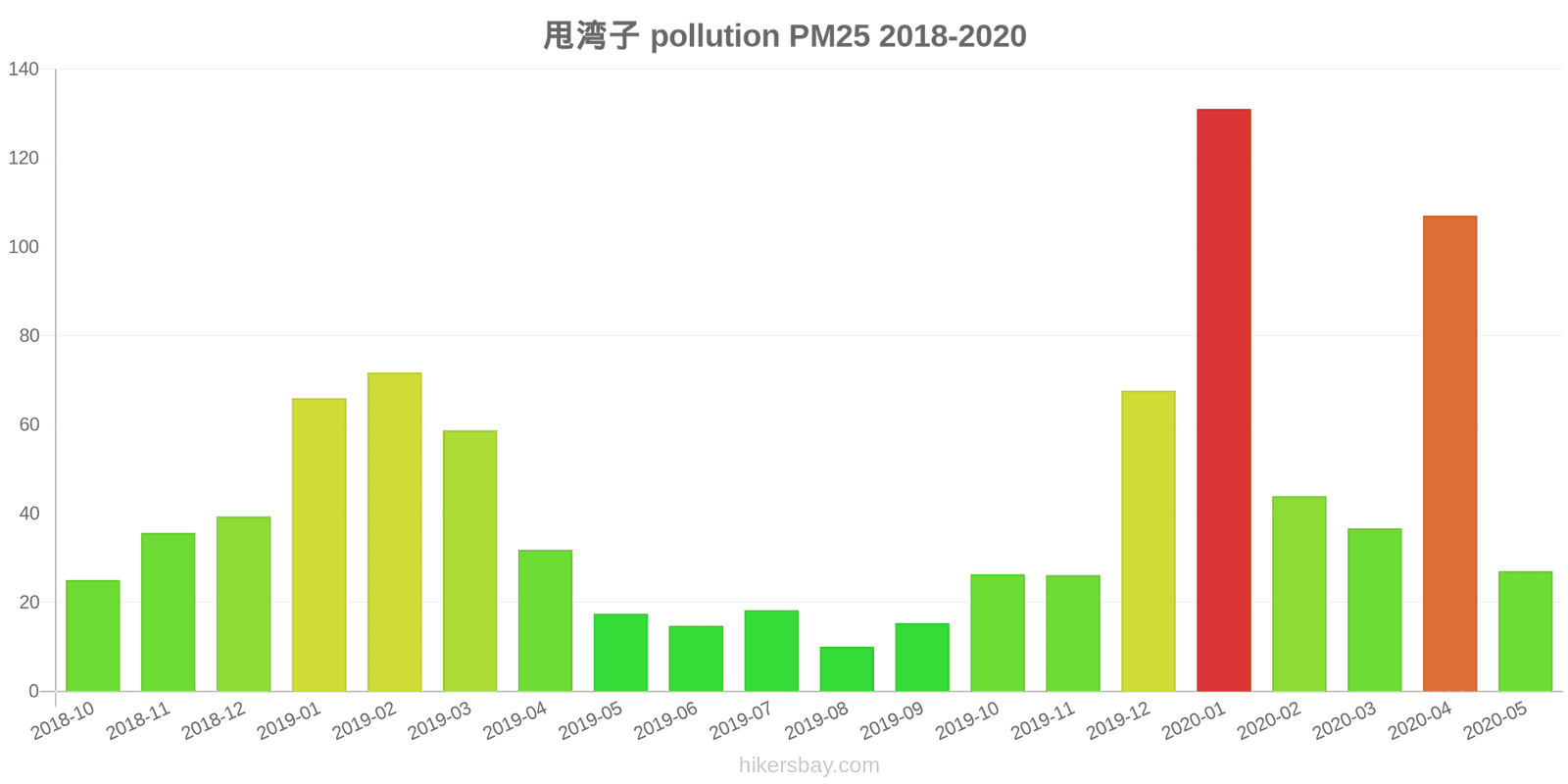Click the 2019-12 bar
This screenshot has height=784, width=1568.
click(x=1148, y=541)
